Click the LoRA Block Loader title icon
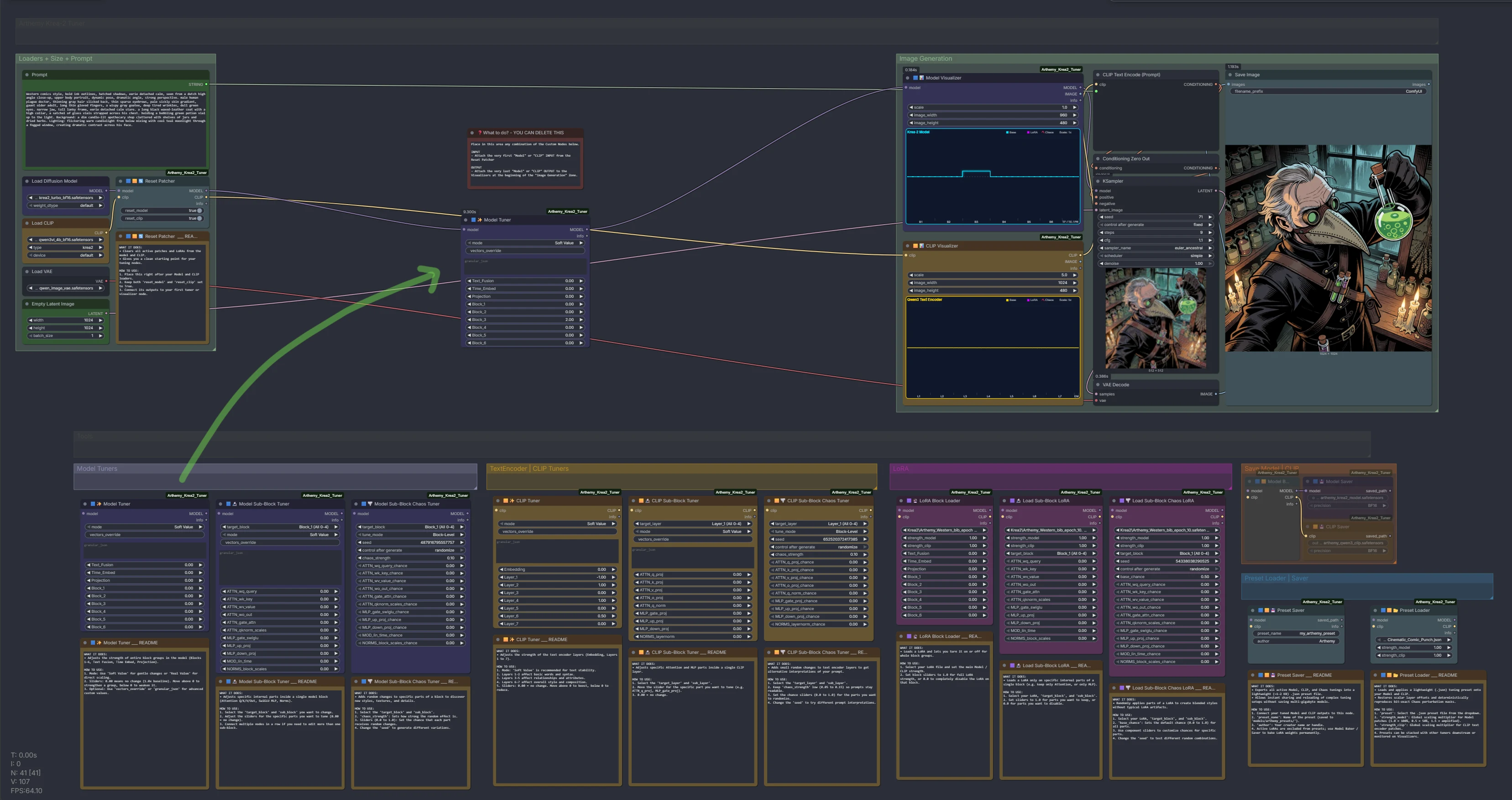 [915, 501]
